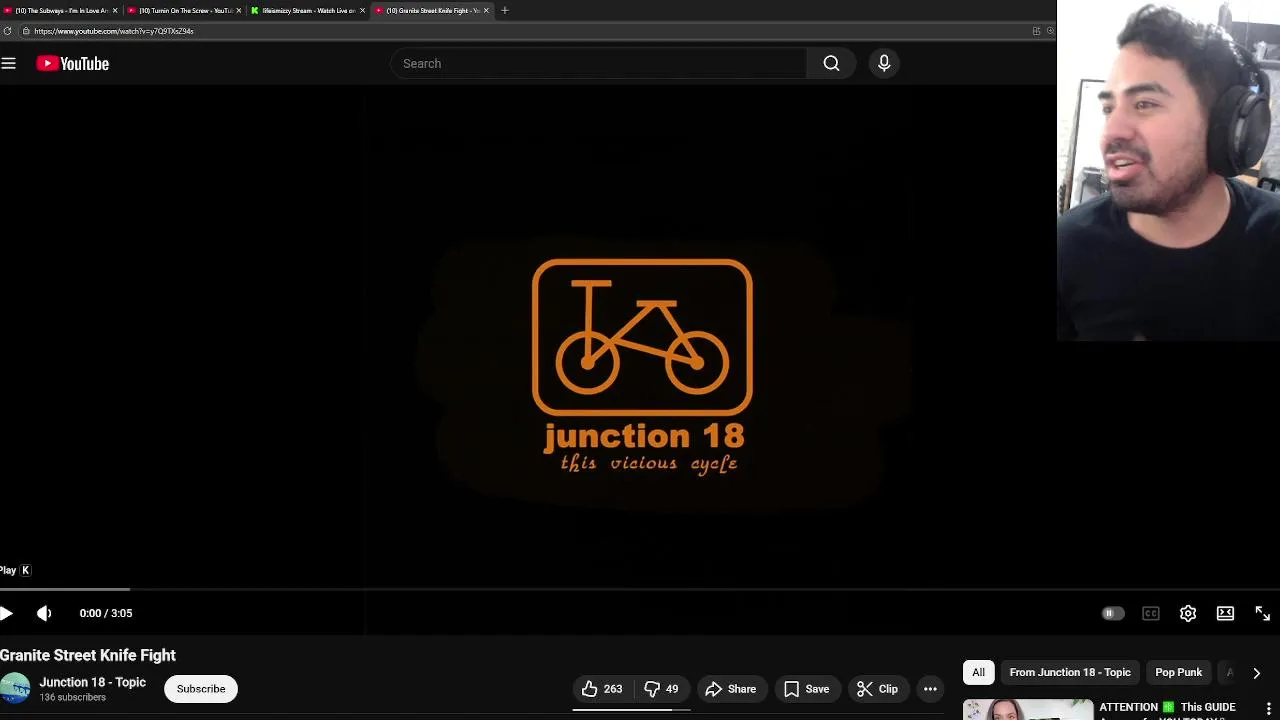The height and width of the screenshot is (720, 1280).
Task: Subscribe to Junction 18 - Topic
Action: coord(201,689)
